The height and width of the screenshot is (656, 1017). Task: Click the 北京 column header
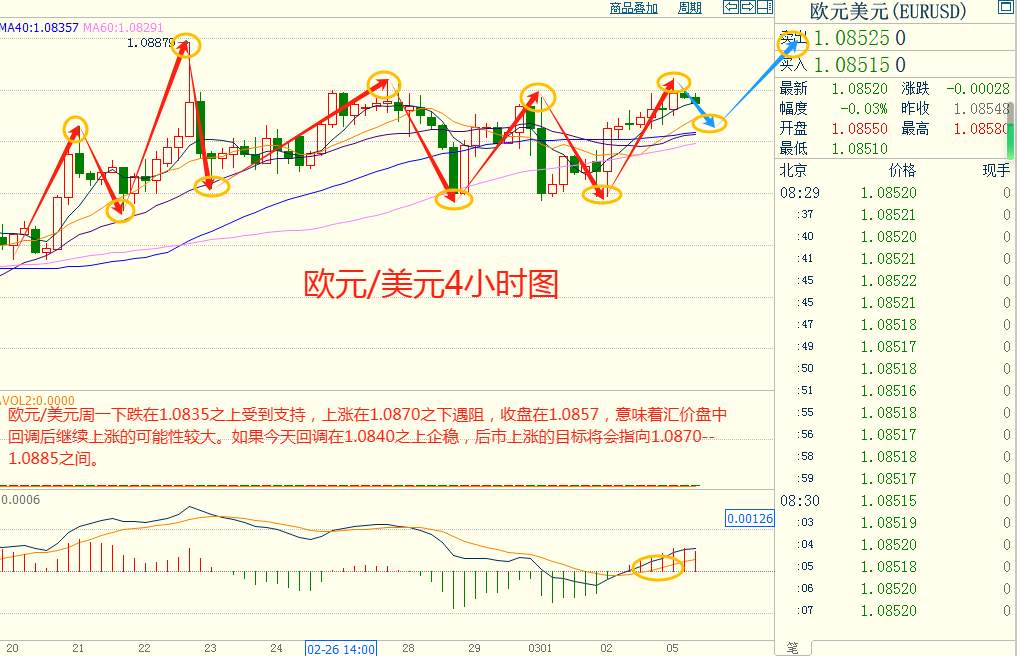coord(793,171)
